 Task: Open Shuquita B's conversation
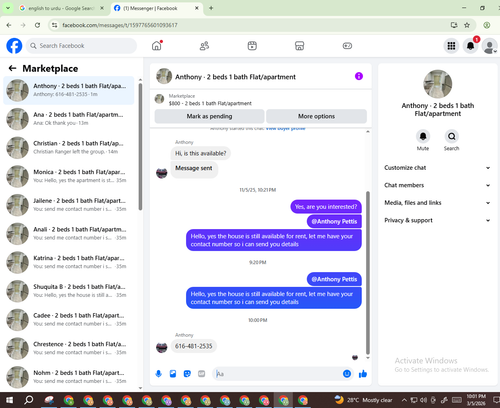coord(69,291)
